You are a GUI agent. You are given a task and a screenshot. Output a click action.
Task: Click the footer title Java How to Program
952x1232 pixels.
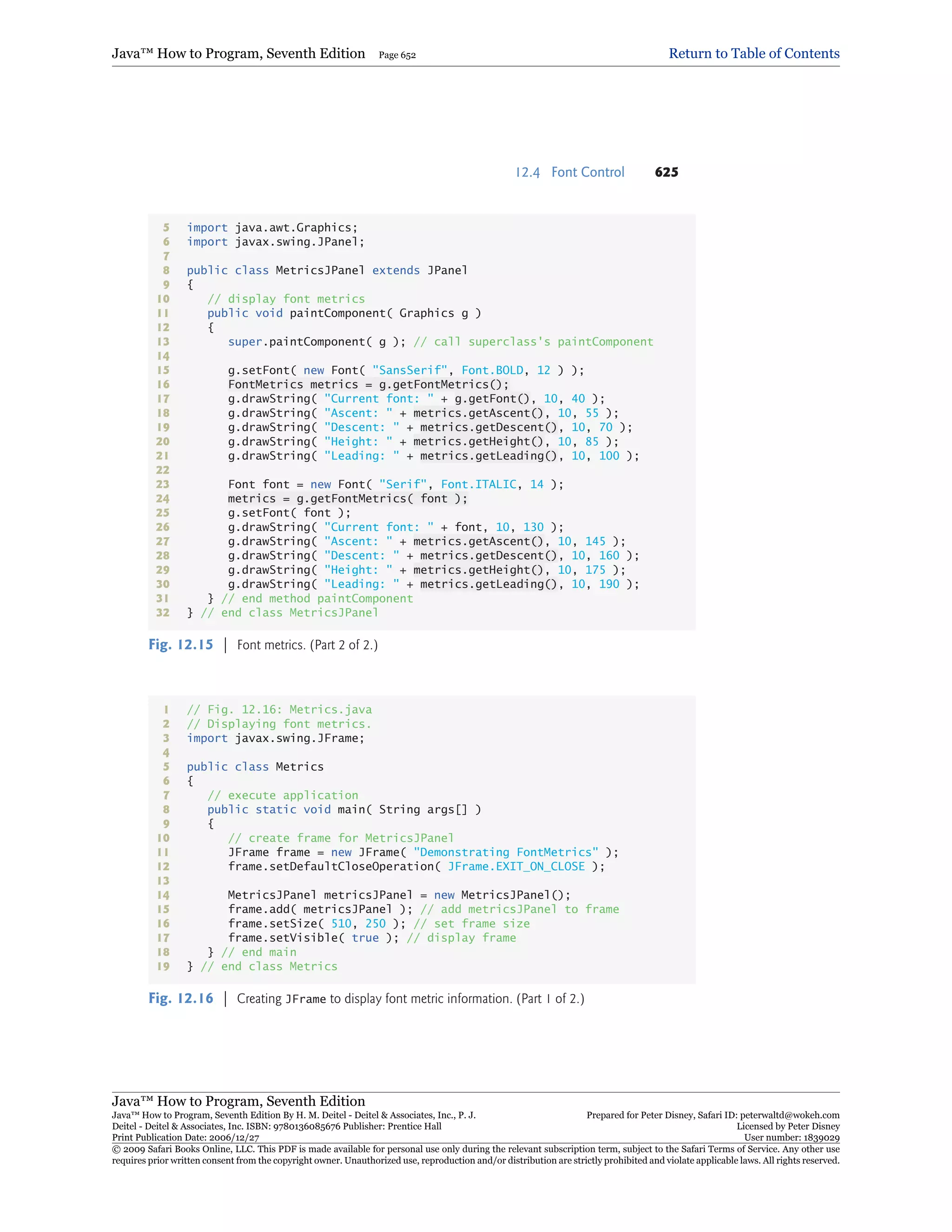[x=238, y=1101]
